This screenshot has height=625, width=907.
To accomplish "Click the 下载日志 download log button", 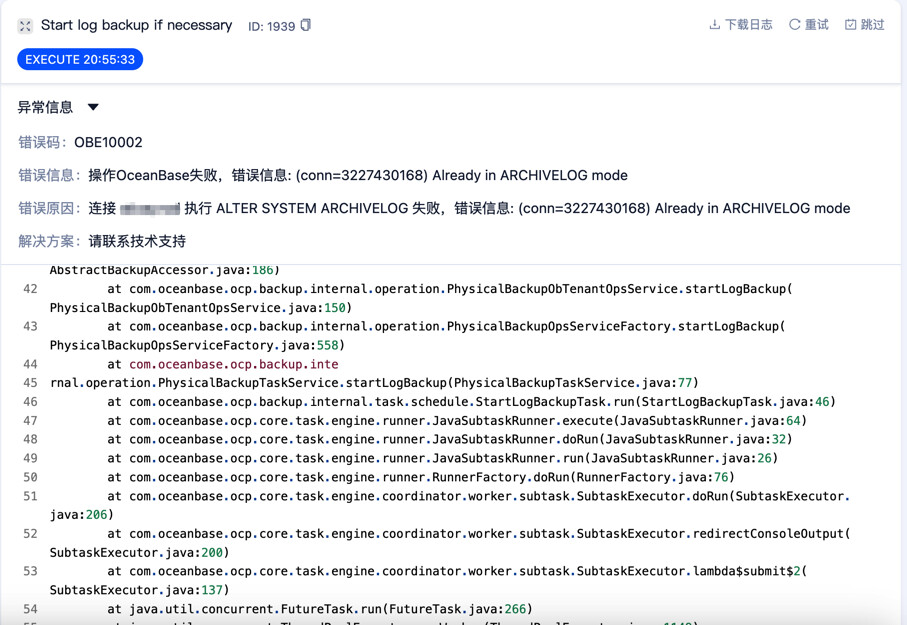I will 741,25.
